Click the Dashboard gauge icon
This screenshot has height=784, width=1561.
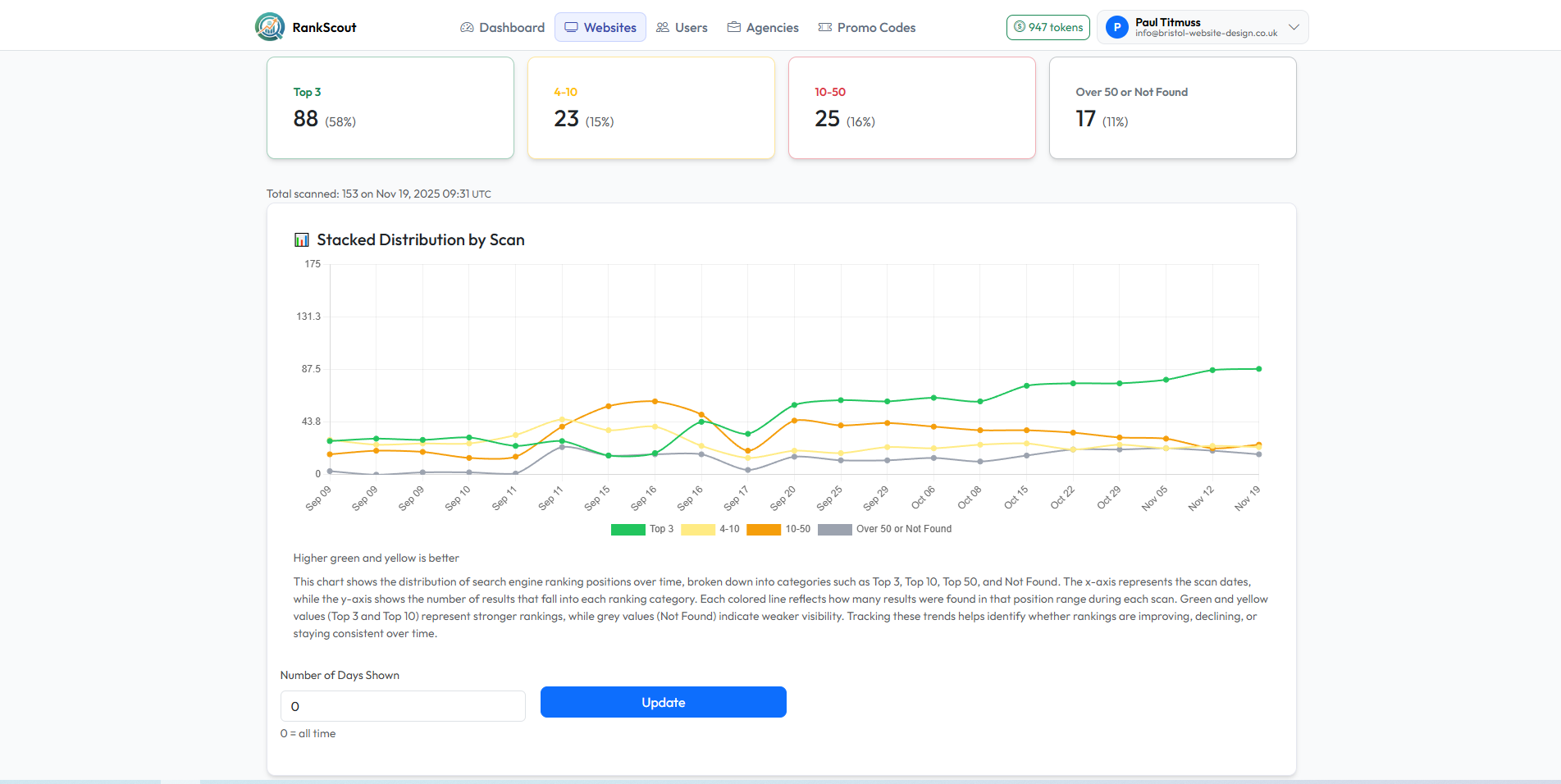pyautogui.click(x=467, y=27)
